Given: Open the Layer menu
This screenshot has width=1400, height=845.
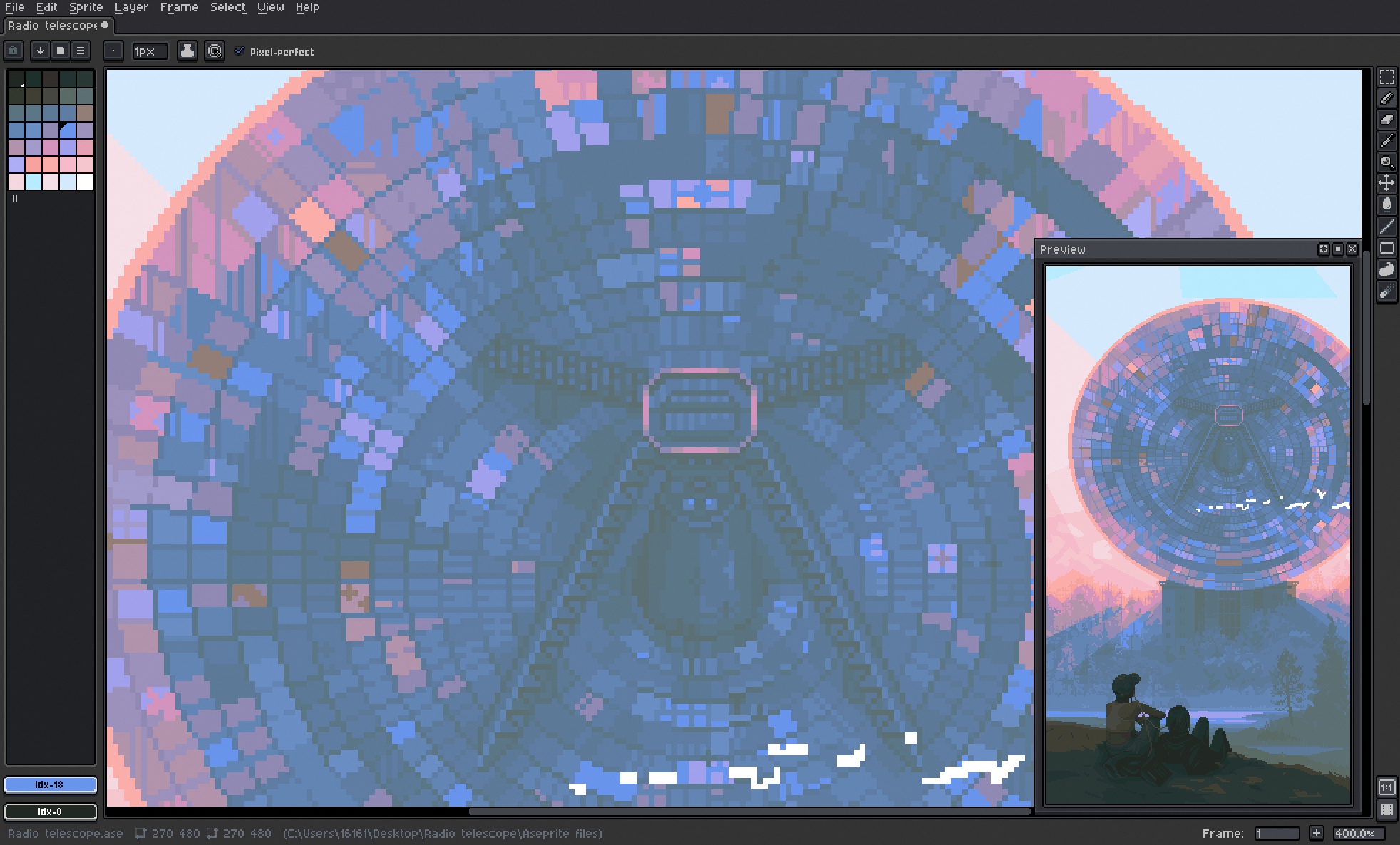Looking at the screenshot, I should coord(131,7).
